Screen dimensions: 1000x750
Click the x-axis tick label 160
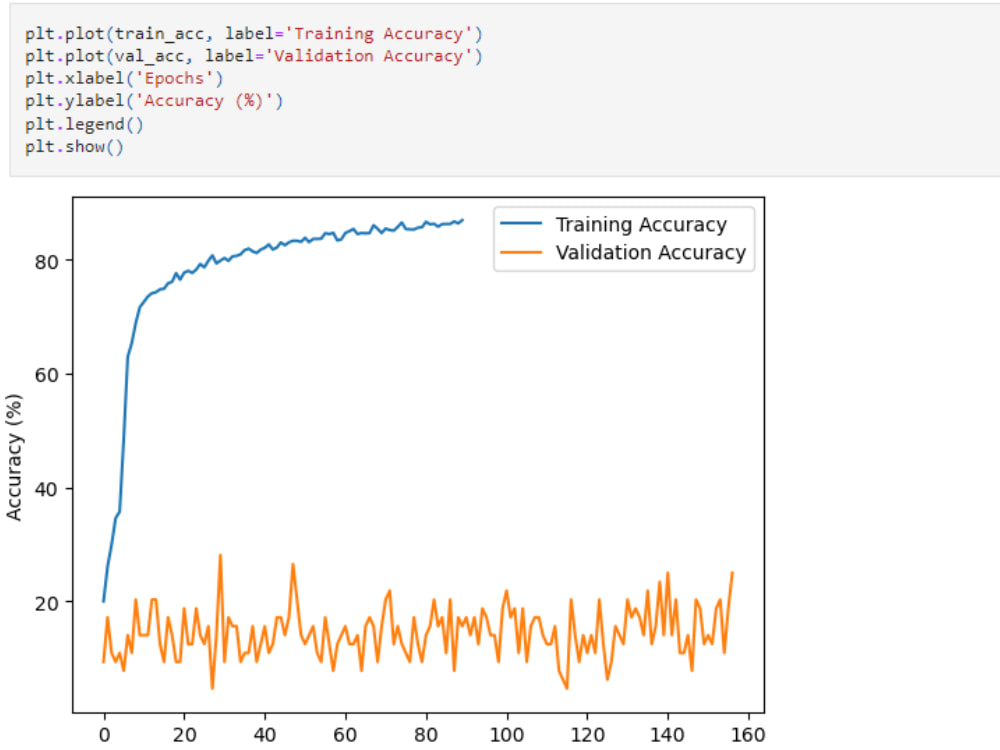point(748,735)
